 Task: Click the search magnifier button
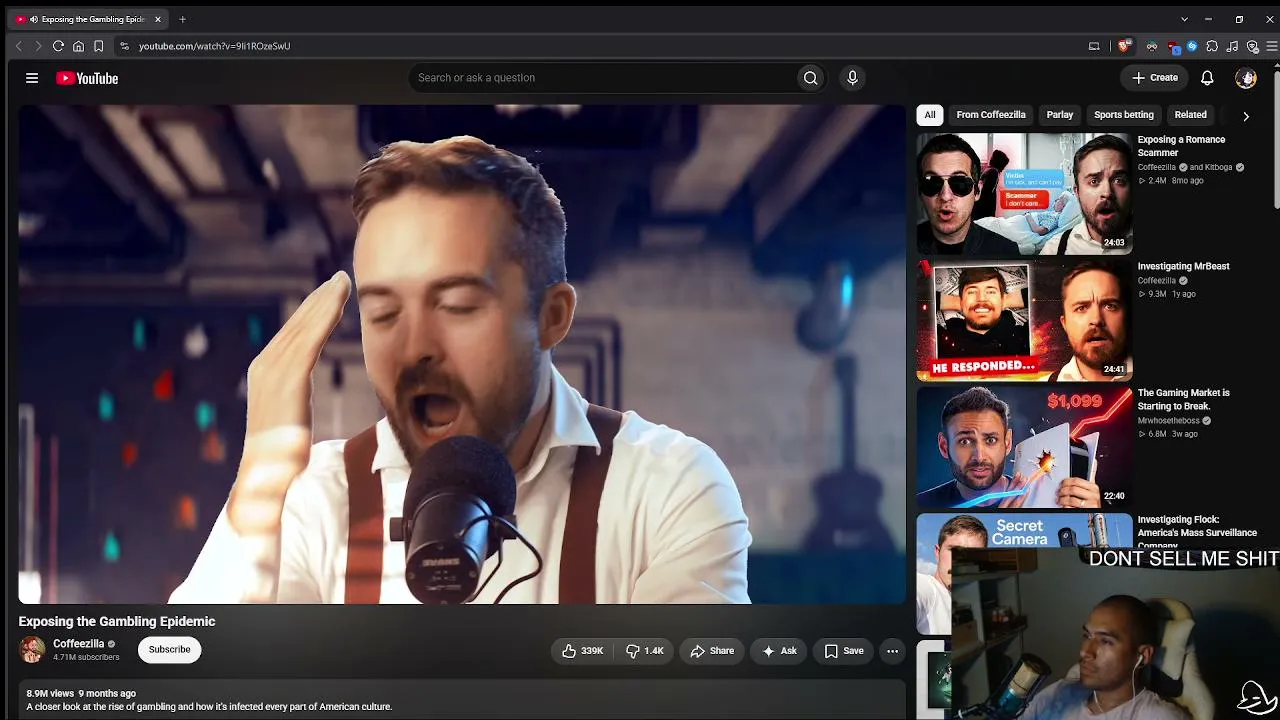810,78
